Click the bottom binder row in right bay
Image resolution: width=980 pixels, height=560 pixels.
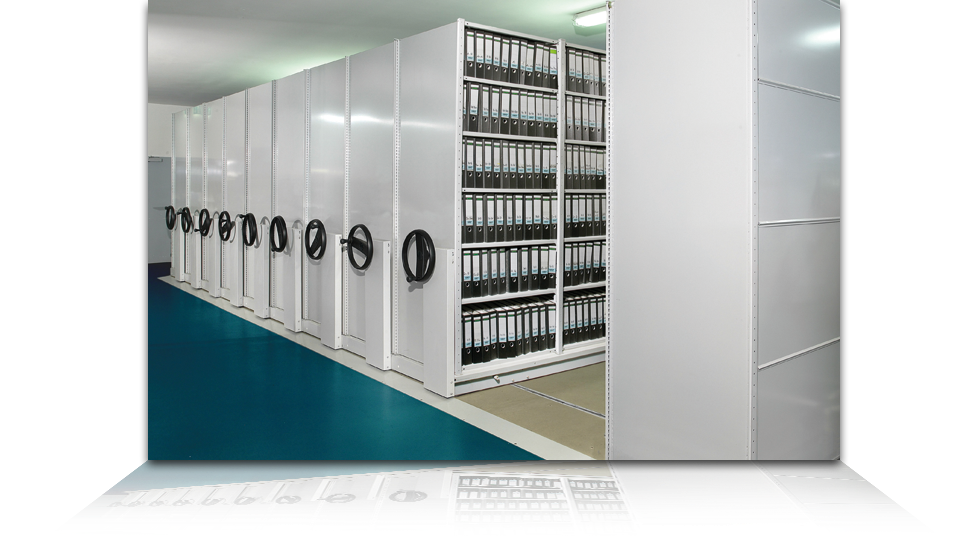tap(584, 318)
